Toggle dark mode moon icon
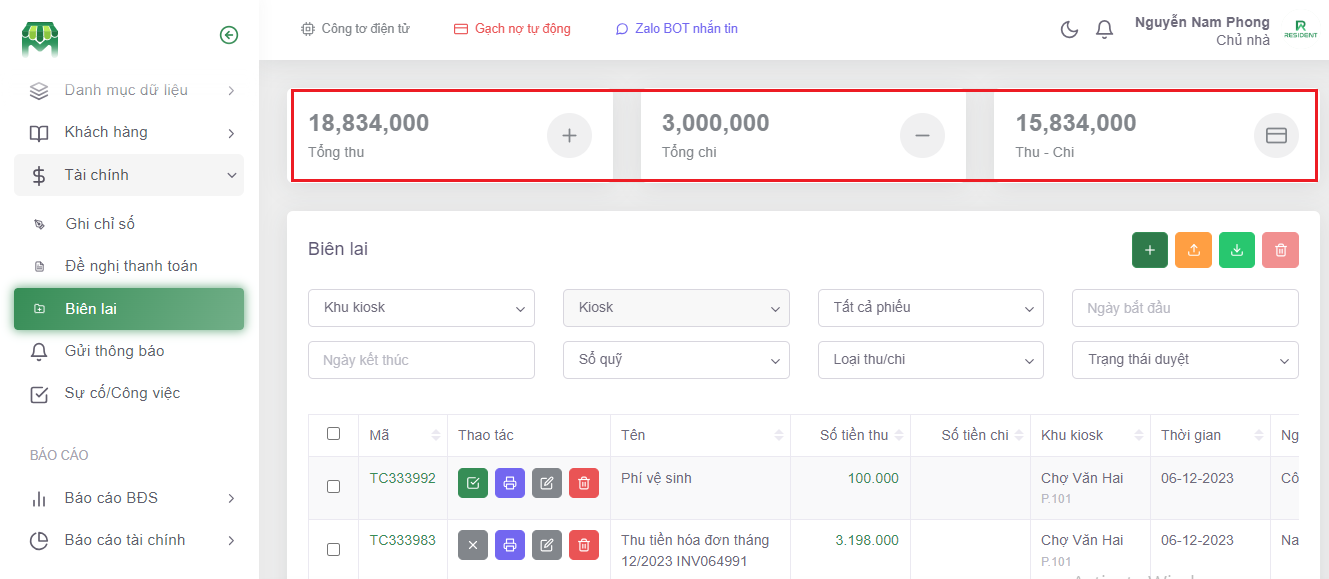 [x=1069, y=29]
